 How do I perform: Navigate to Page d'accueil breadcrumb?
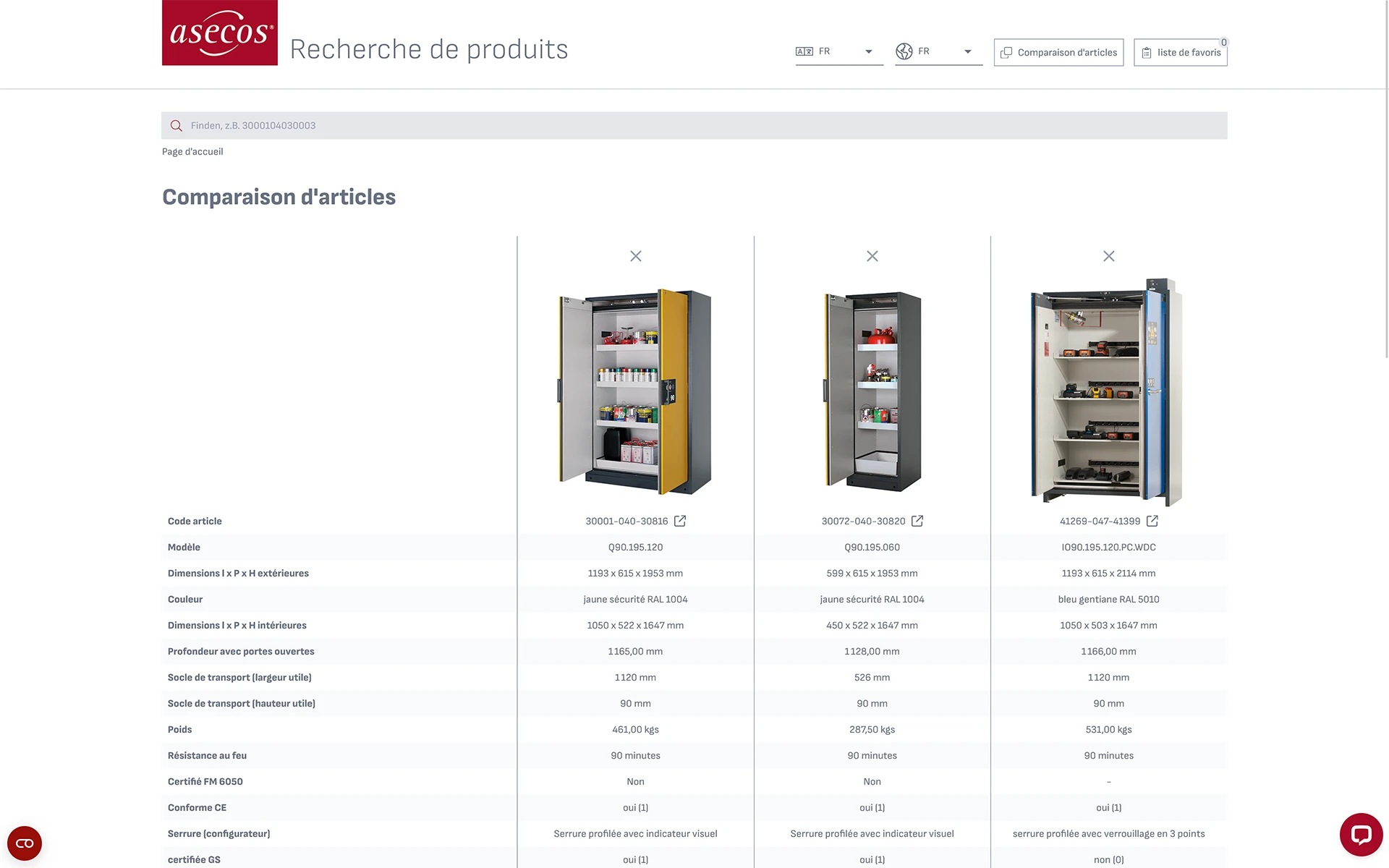click(x=192, y=151)
